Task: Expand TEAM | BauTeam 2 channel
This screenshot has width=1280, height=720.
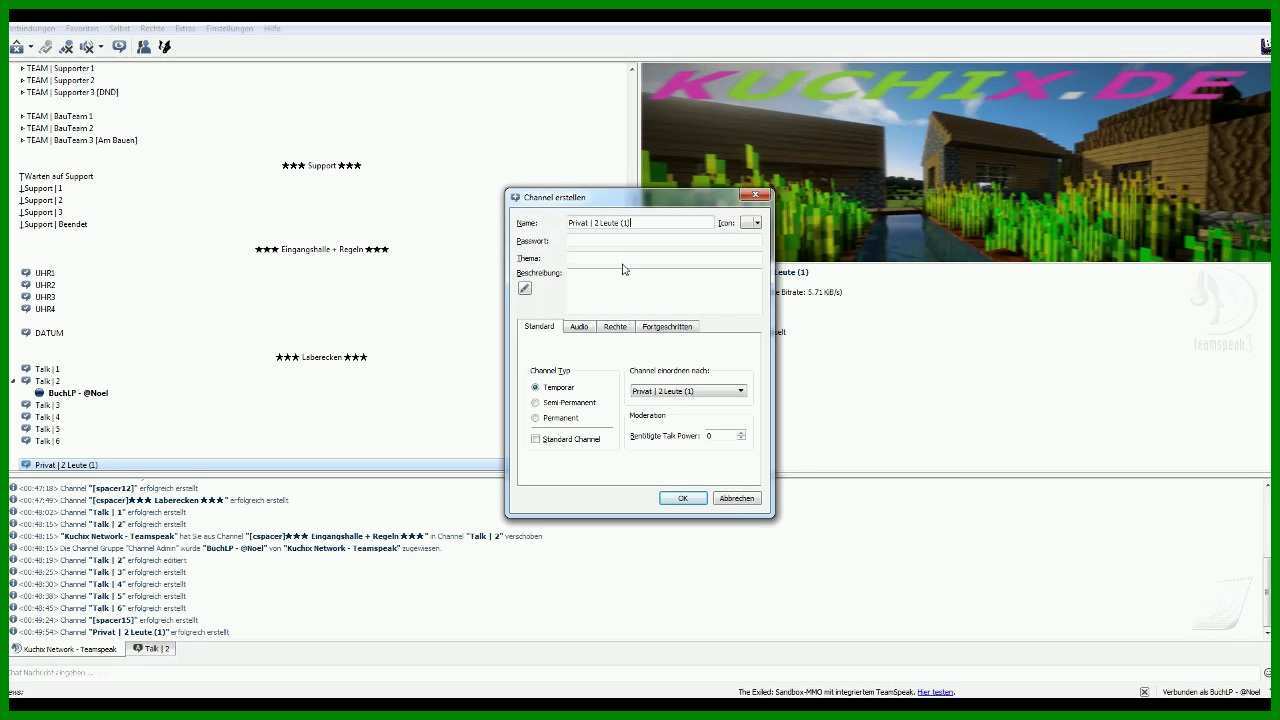Action: tap(22, 128)
